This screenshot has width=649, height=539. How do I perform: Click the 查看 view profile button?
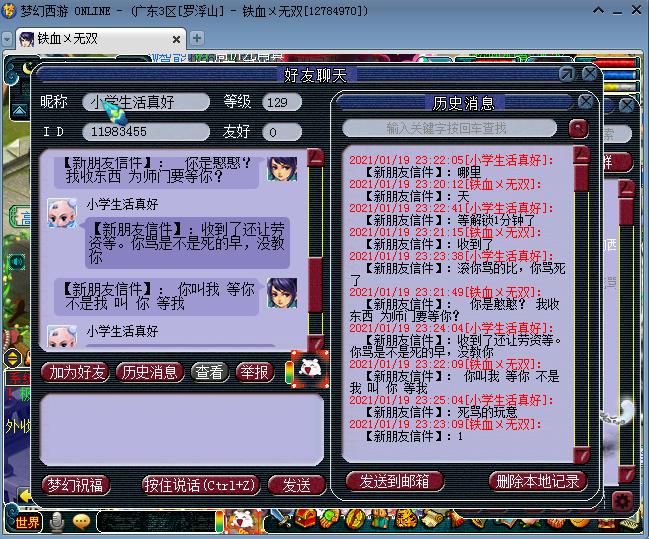pos(209,373)
